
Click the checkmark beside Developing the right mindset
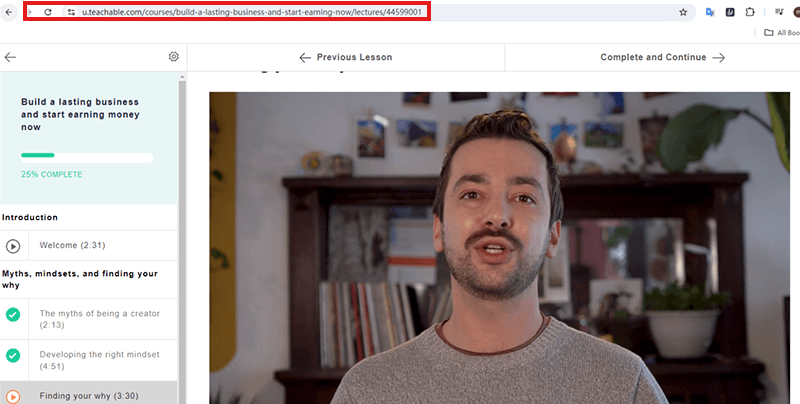13,356
